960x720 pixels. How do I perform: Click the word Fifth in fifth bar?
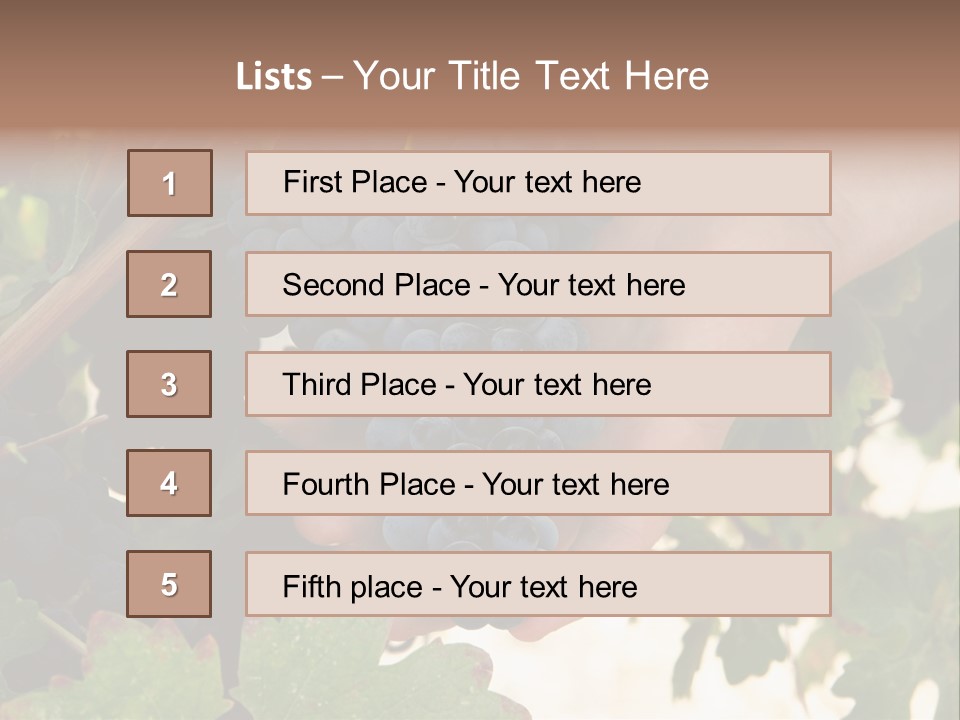(311, 586)
